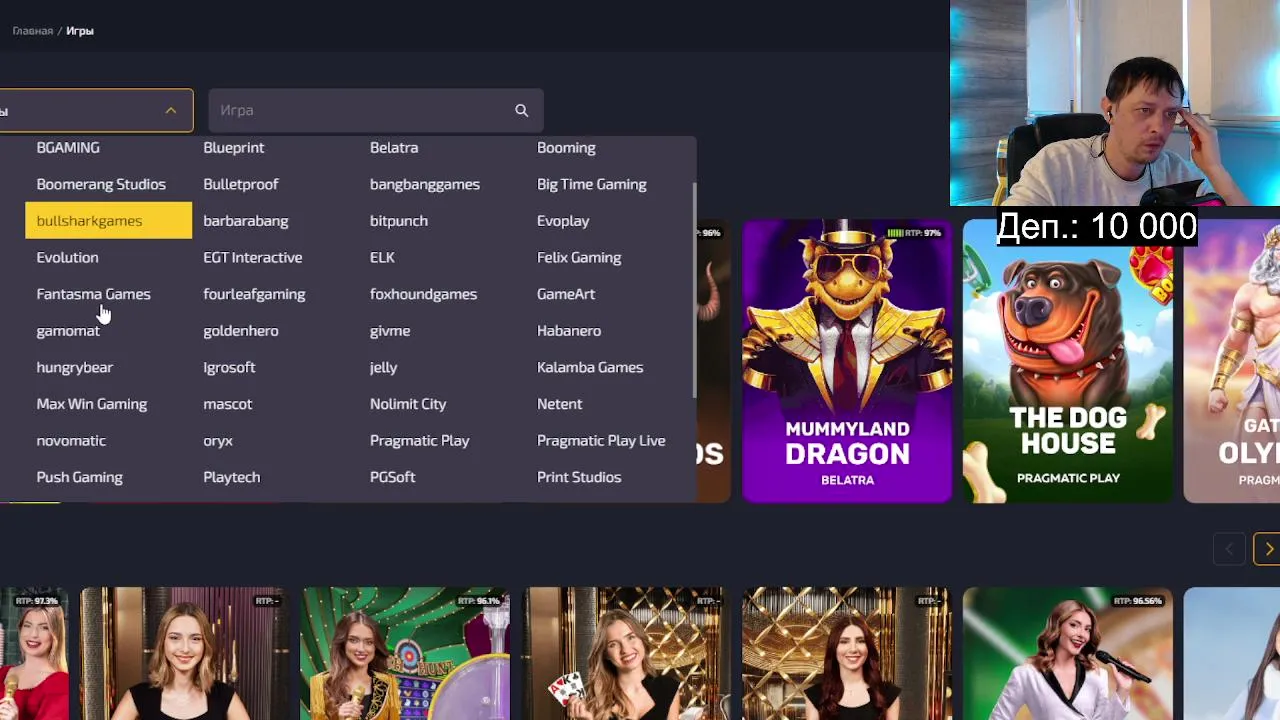Click the search magnifier icon
Image resolution: width=1280 pixels, height=720 pixels.
pos(521,111)
